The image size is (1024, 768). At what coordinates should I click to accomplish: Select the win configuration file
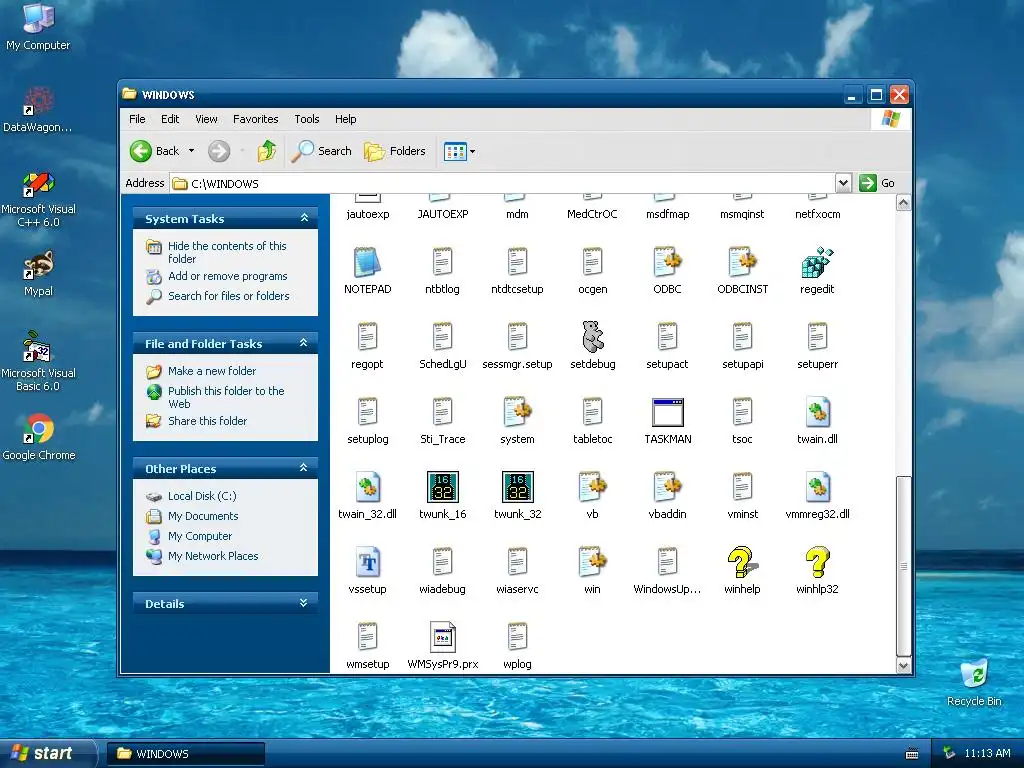pos(592,562)
